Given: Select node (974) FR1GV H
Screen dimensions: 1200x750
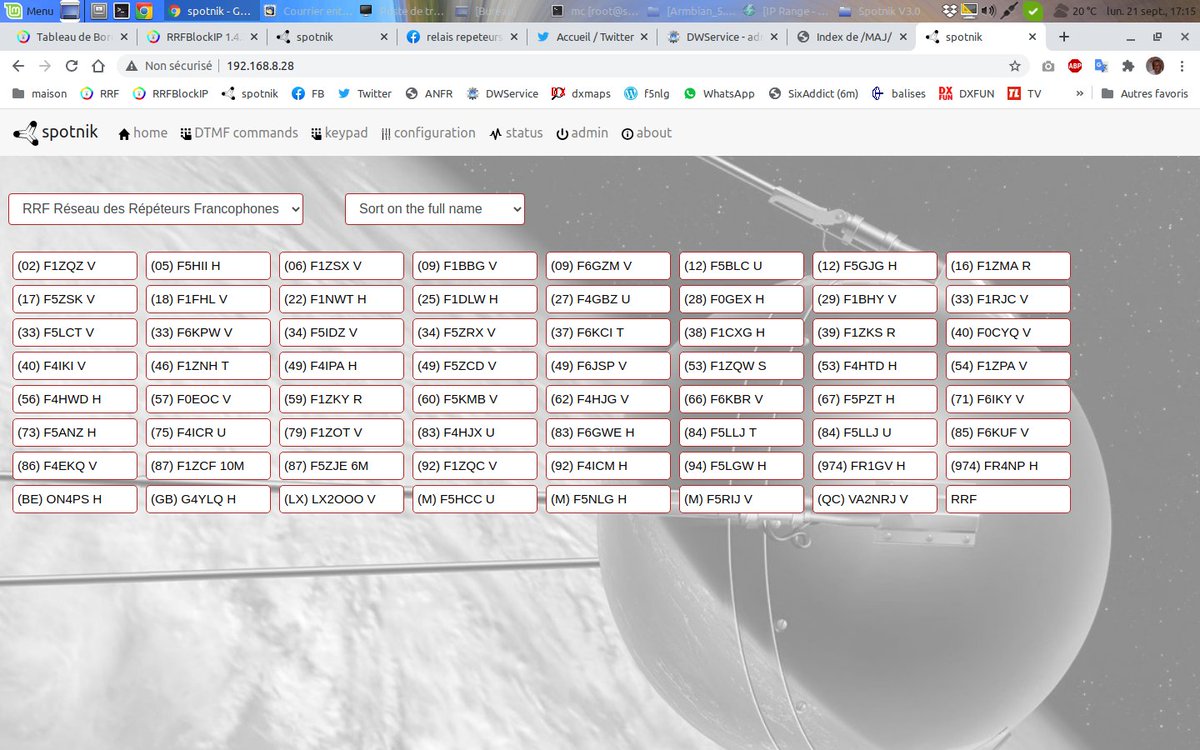Looking at the screenshot, I should tap(875, 466).
